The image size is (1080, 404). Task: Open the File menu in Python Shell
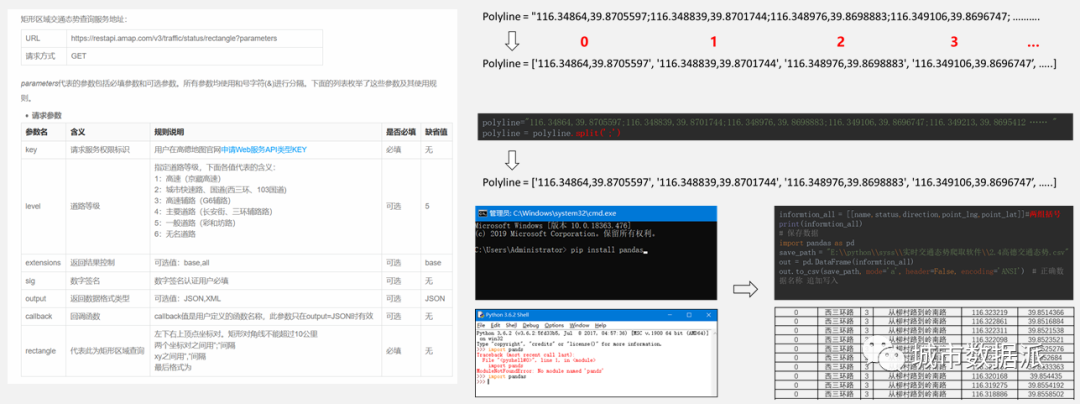(481, 325)
